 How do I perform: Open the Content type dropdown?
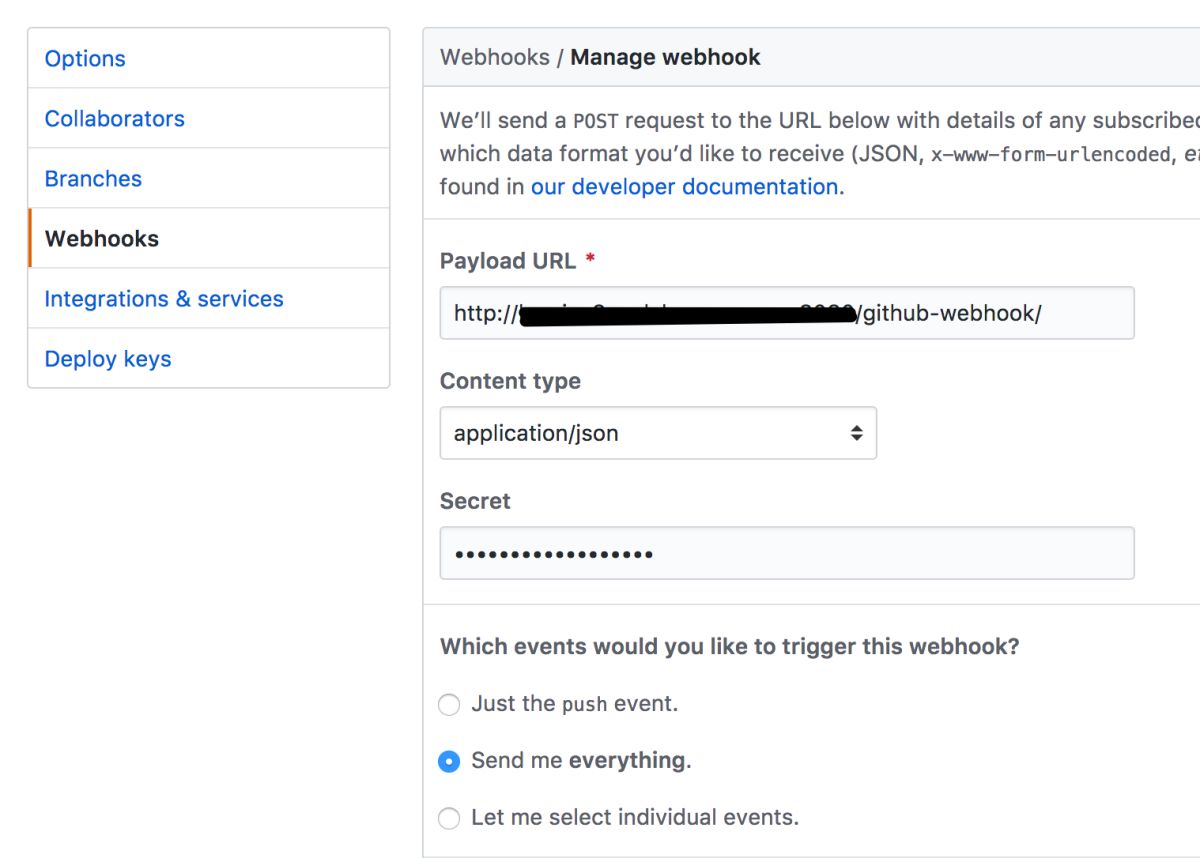[658, 433]
